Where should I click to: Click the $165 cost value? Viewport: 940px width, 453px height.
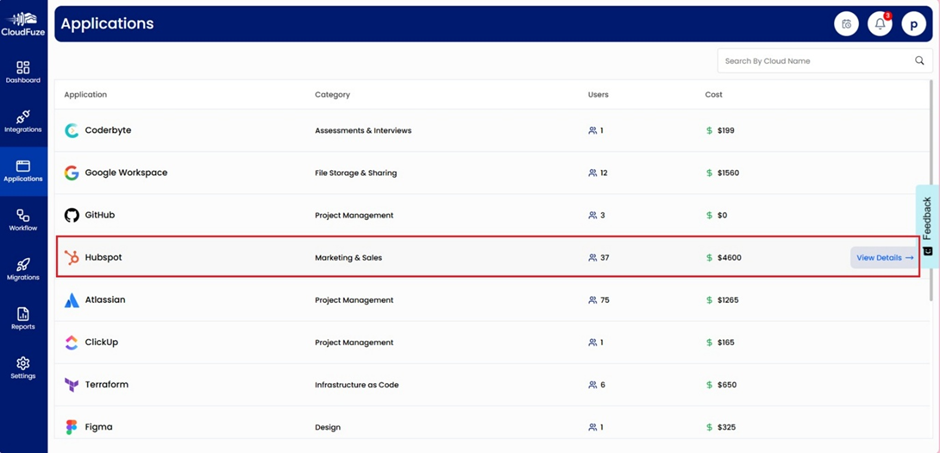point(726,343)
